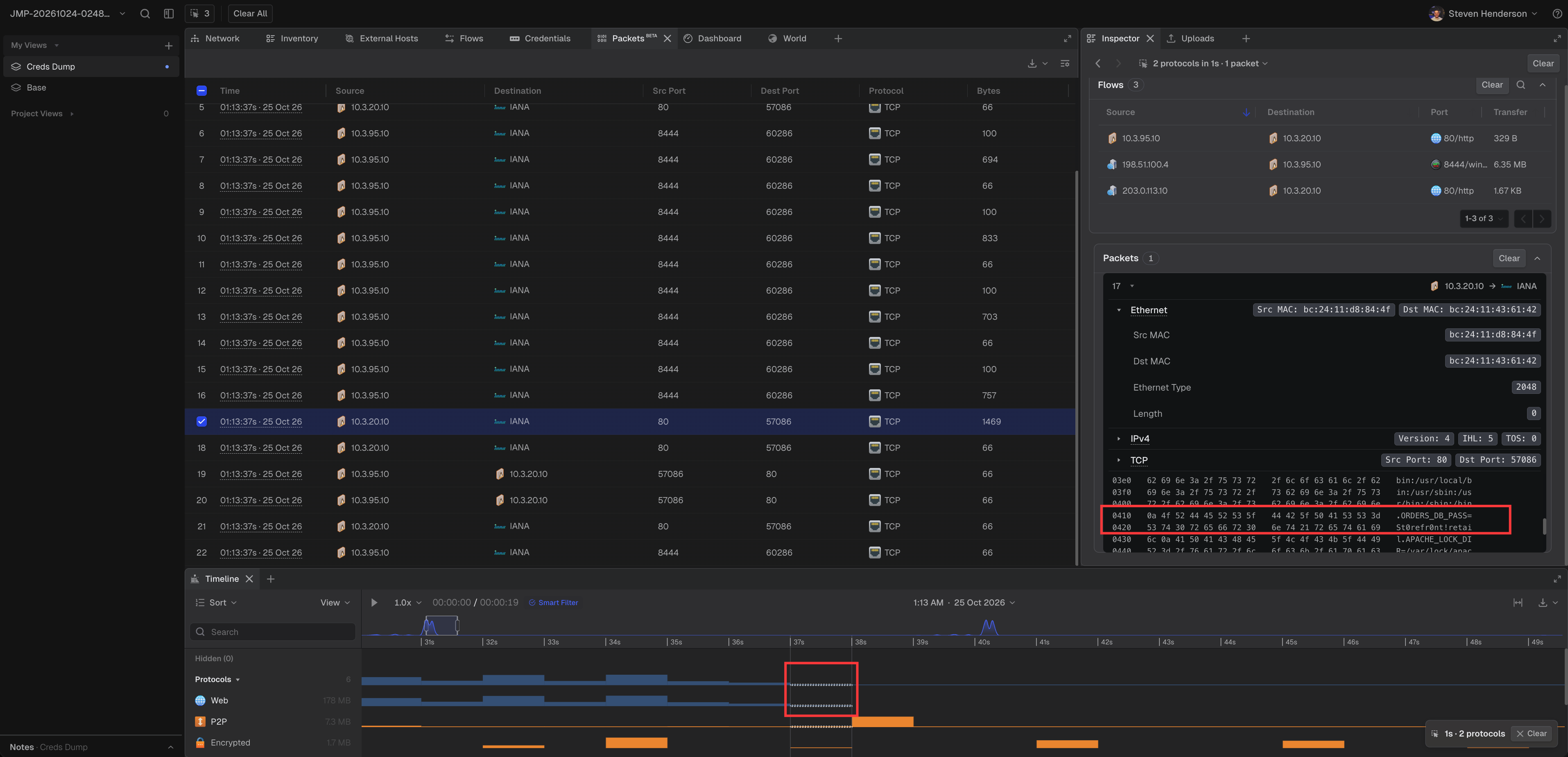1568x757 pixels.
Task: Expand the IPv4 layer details
Action: (x=1118, y=438)
